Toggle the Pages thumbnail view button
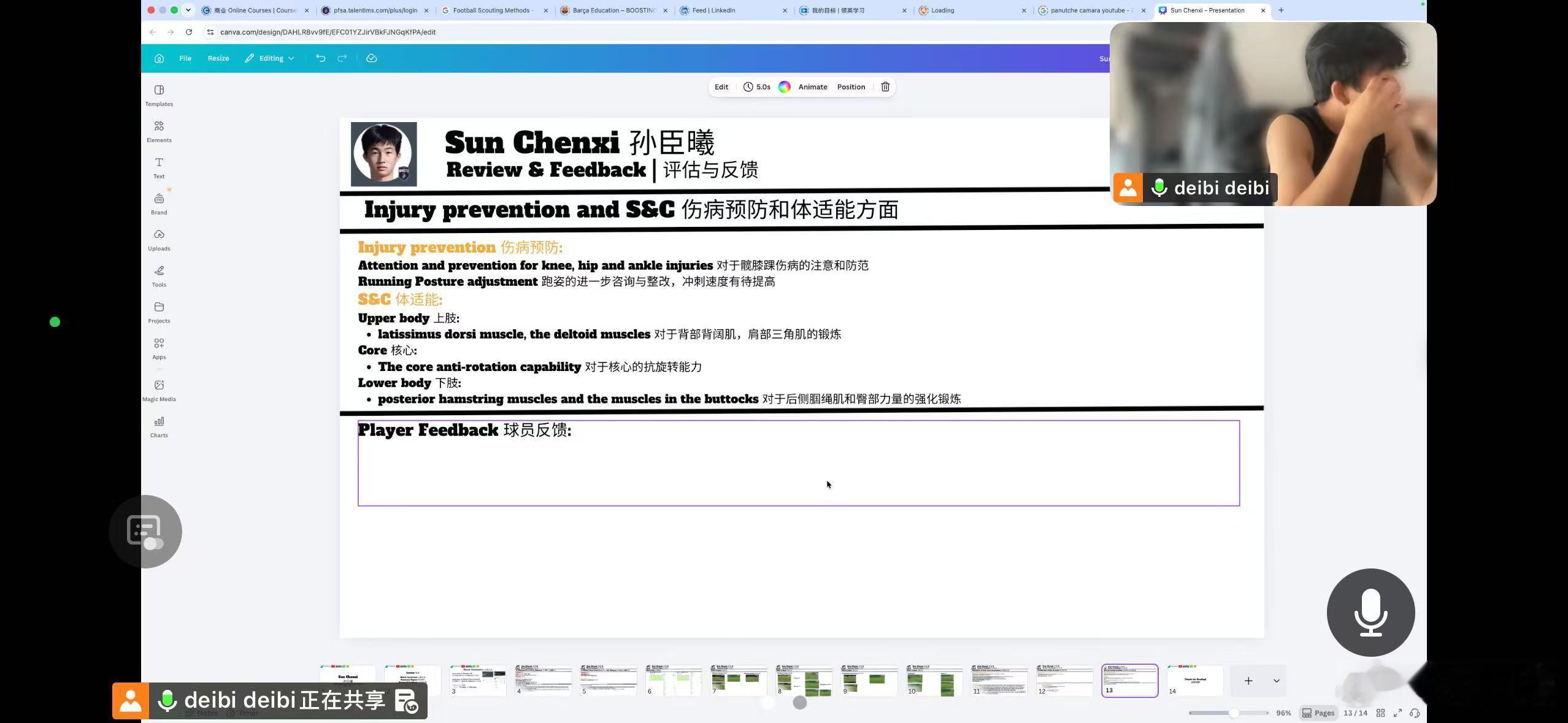The image size is (1568, 723). 1318,713
